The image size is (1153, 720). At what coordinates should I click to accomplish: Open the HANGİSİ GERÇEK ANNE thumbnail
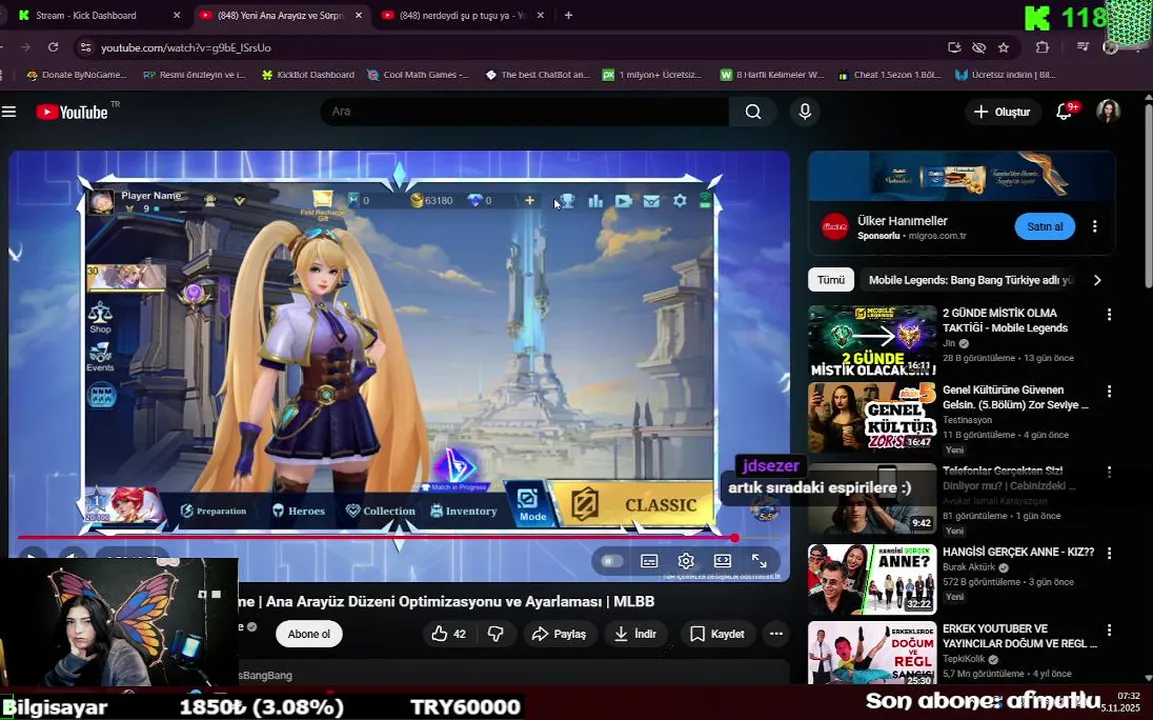tap(872, 580)
